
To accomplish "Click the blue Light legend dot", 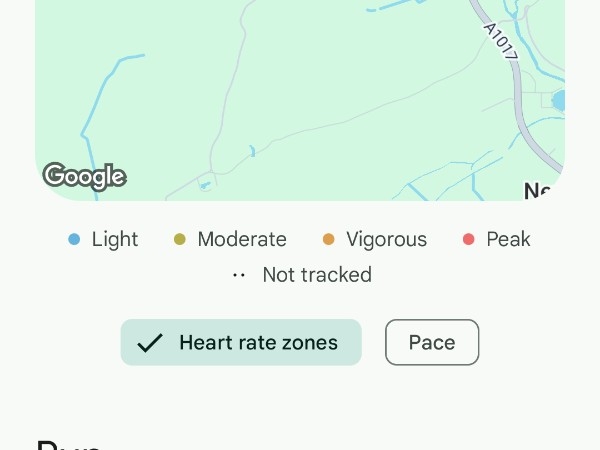I will click(x=74, y=240).
